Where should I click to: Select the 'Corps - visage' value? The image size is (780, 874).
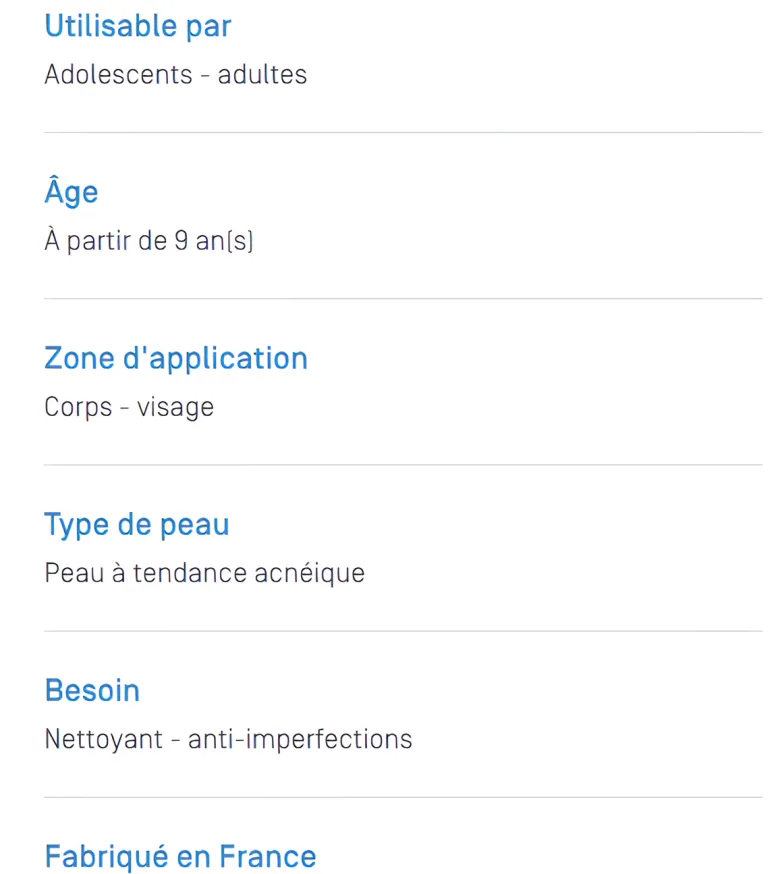[x=129, y=407]
